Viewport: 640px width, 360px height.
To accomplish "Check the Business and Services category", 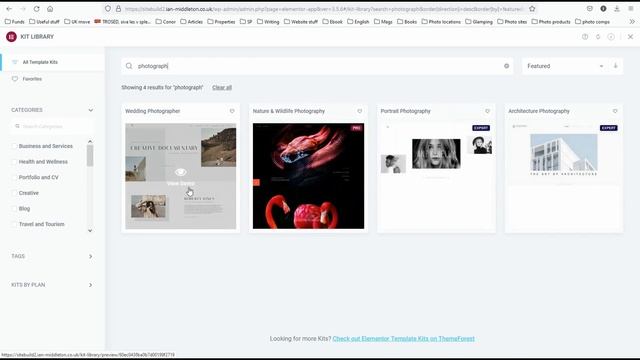I will (x=14, y=146).
